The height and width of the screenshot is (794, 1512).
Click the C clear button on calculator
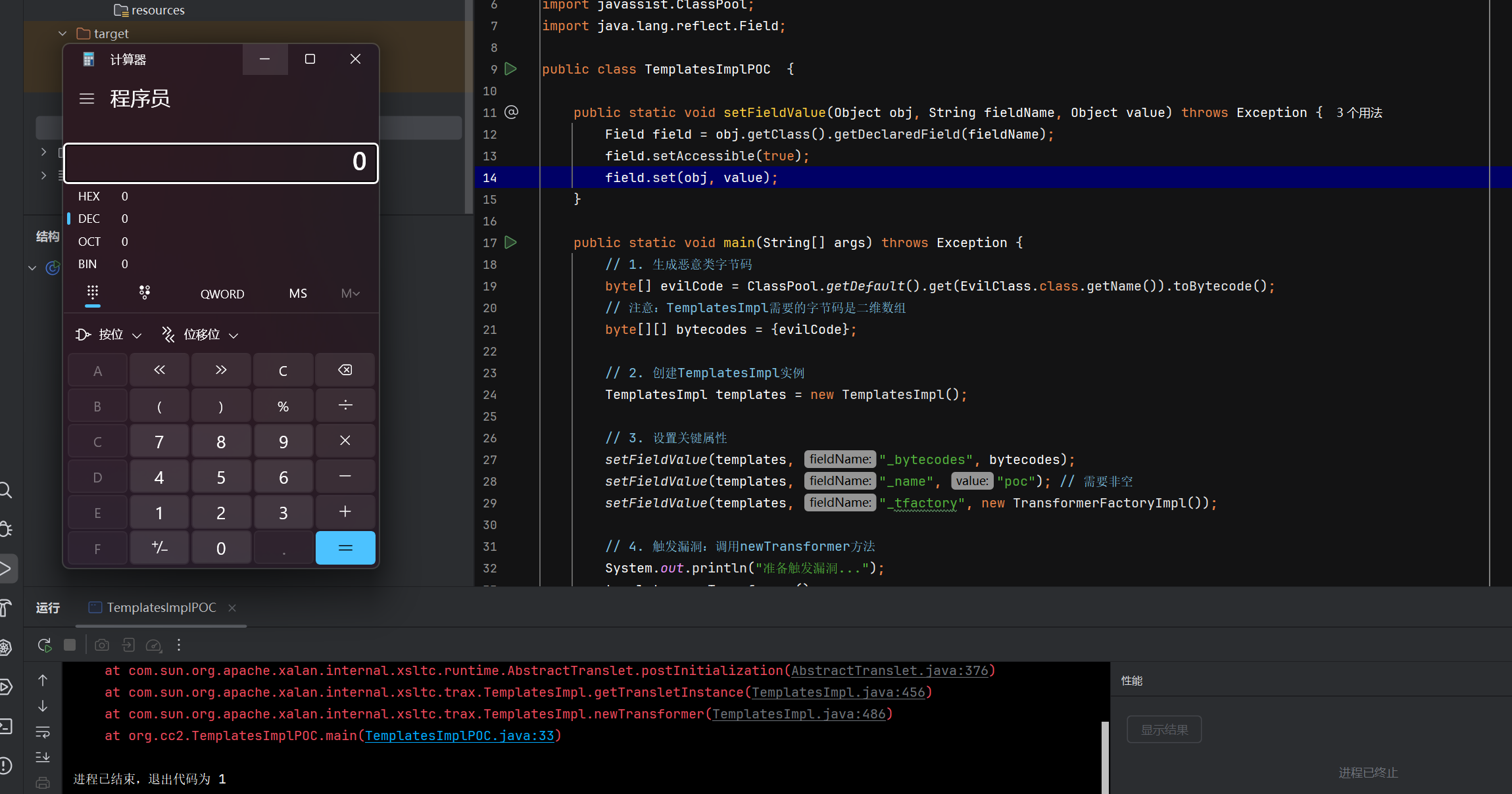coord(283,370)
